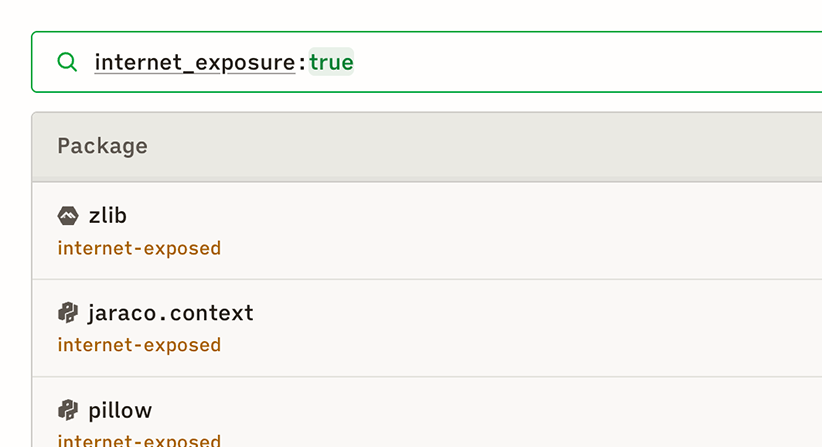Click the zlib package type icon
The height and width of the screenshot is (447, 822).
tap(68, 216)
